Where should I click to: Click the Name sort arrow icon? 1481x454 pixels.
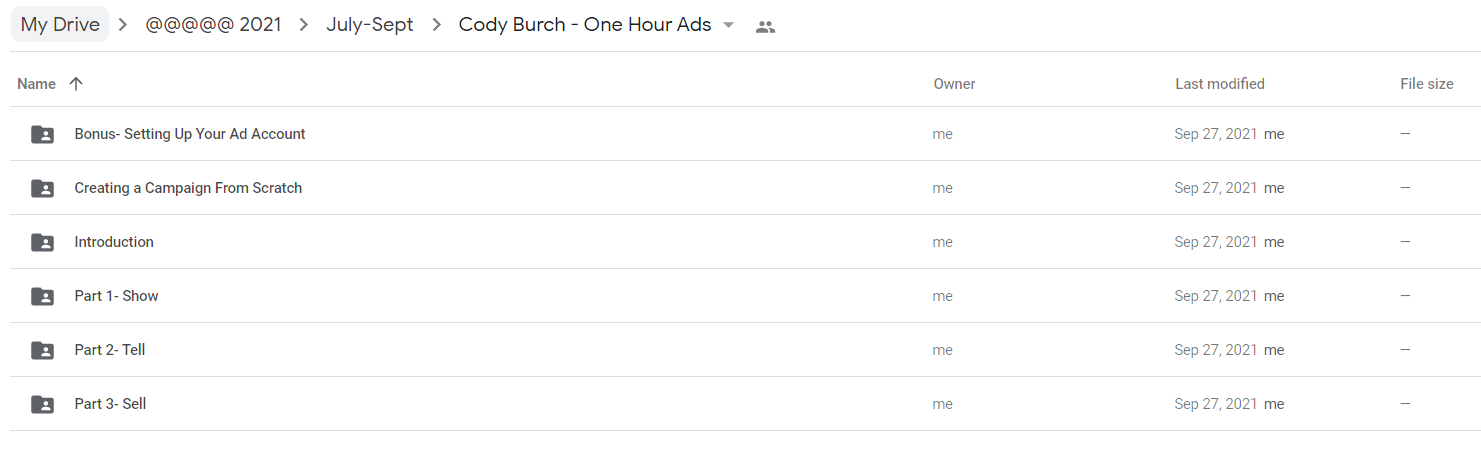tap(76, 84)
